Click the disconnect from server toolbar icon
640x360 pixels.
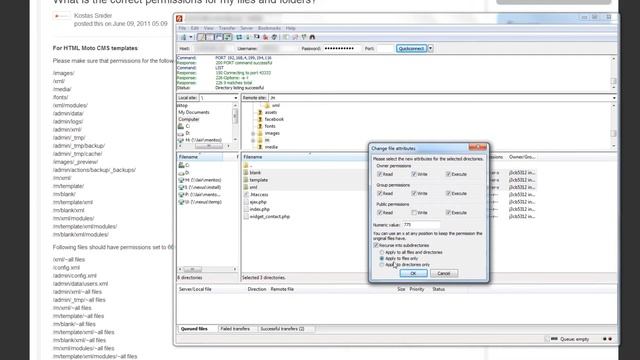pos(266,37)
